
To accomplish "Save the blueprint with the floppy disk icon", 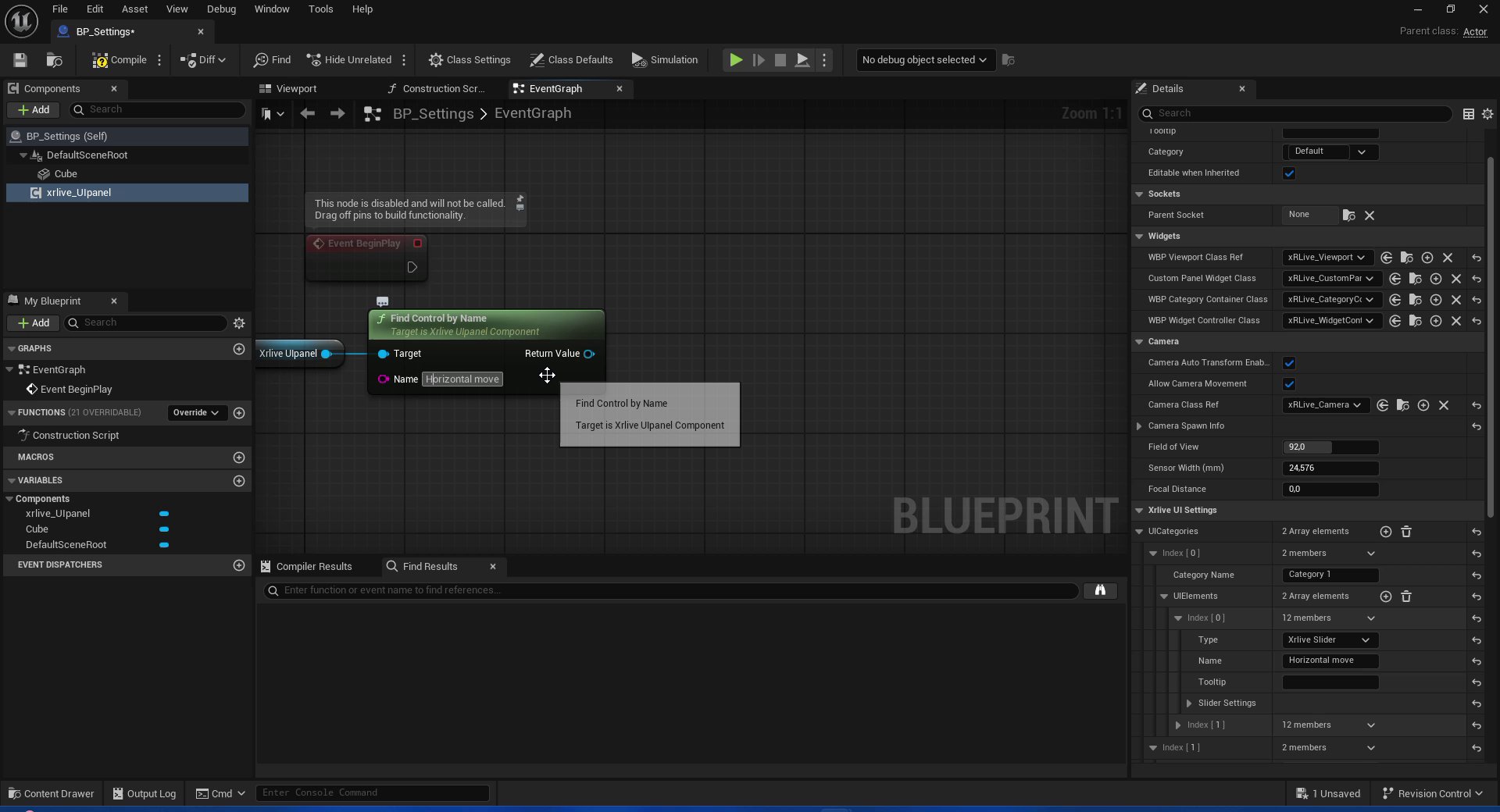I will tap(20, 60).
